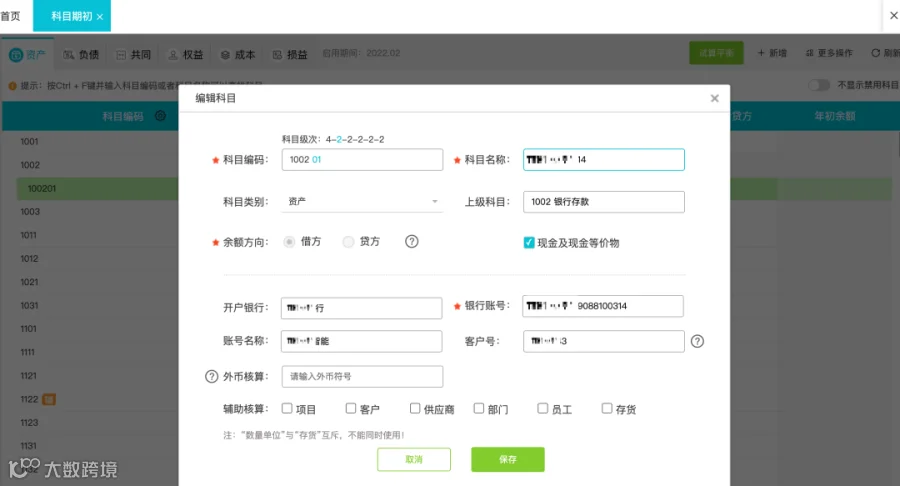
Task: Select row 1012 in the account list
Action: pos(29,259)
